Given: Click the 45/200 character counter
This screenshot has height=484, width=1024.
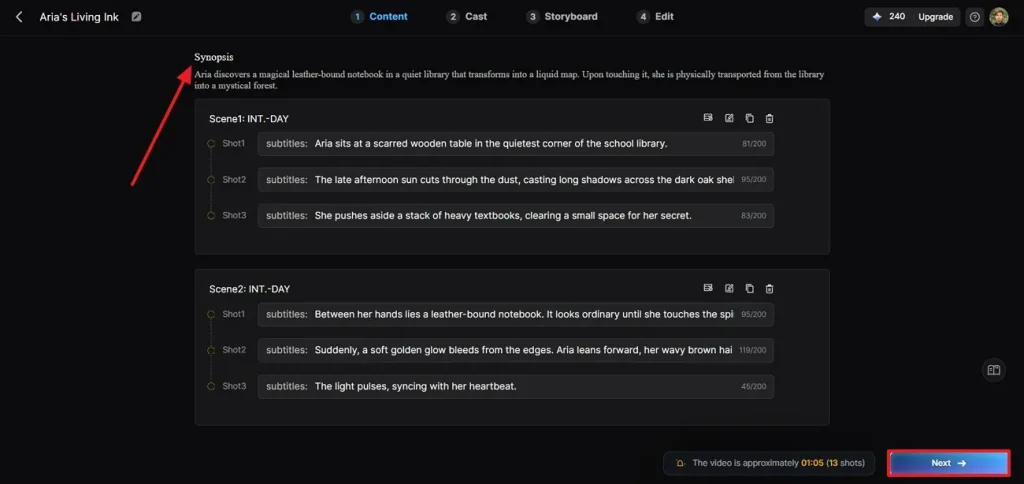Looking at the screenshot, I should [754, 386].
